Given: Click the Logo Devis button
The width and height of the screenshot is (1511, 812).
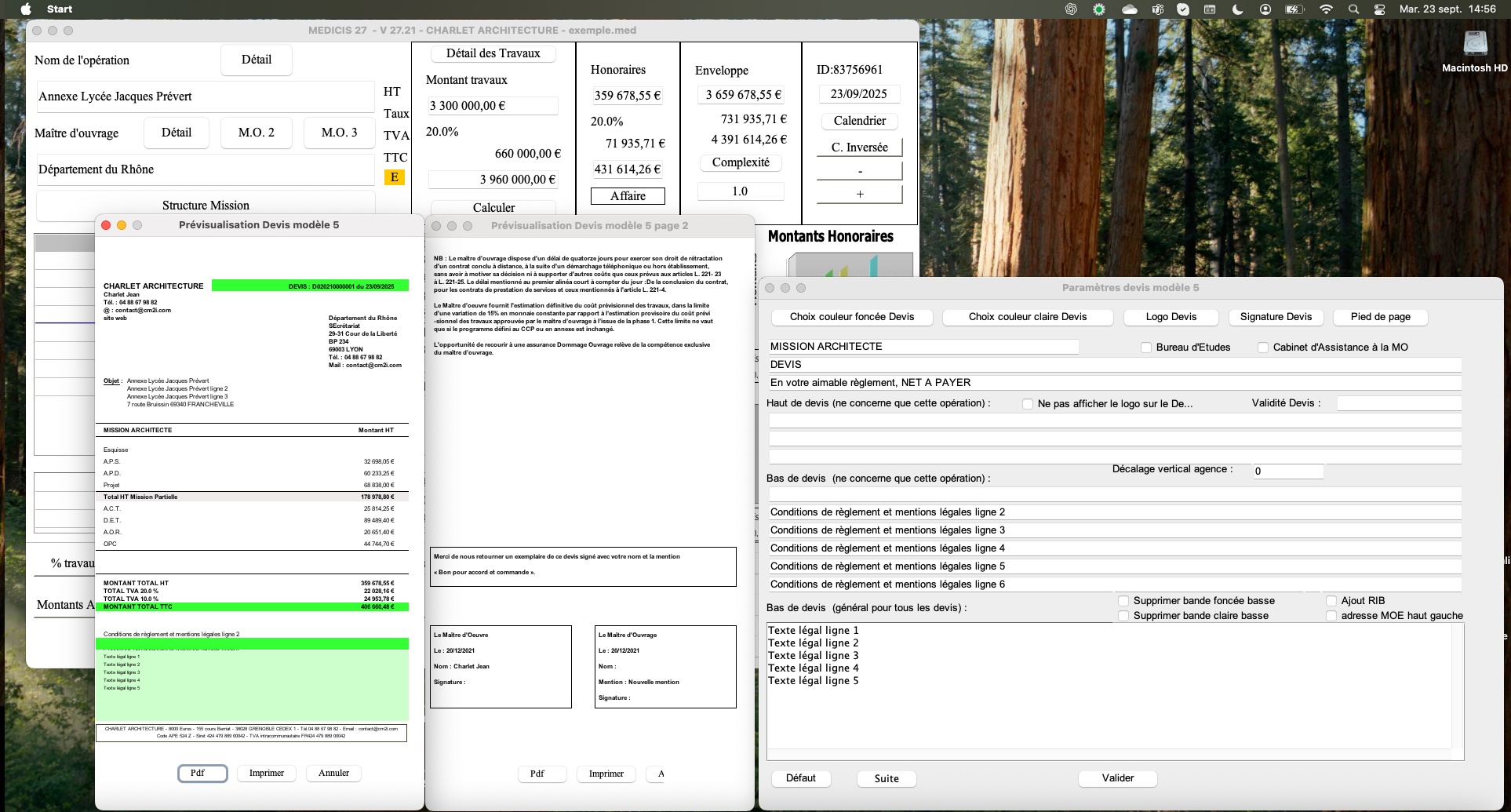Looking at the screenshot, I should [x=1171, y=317].
